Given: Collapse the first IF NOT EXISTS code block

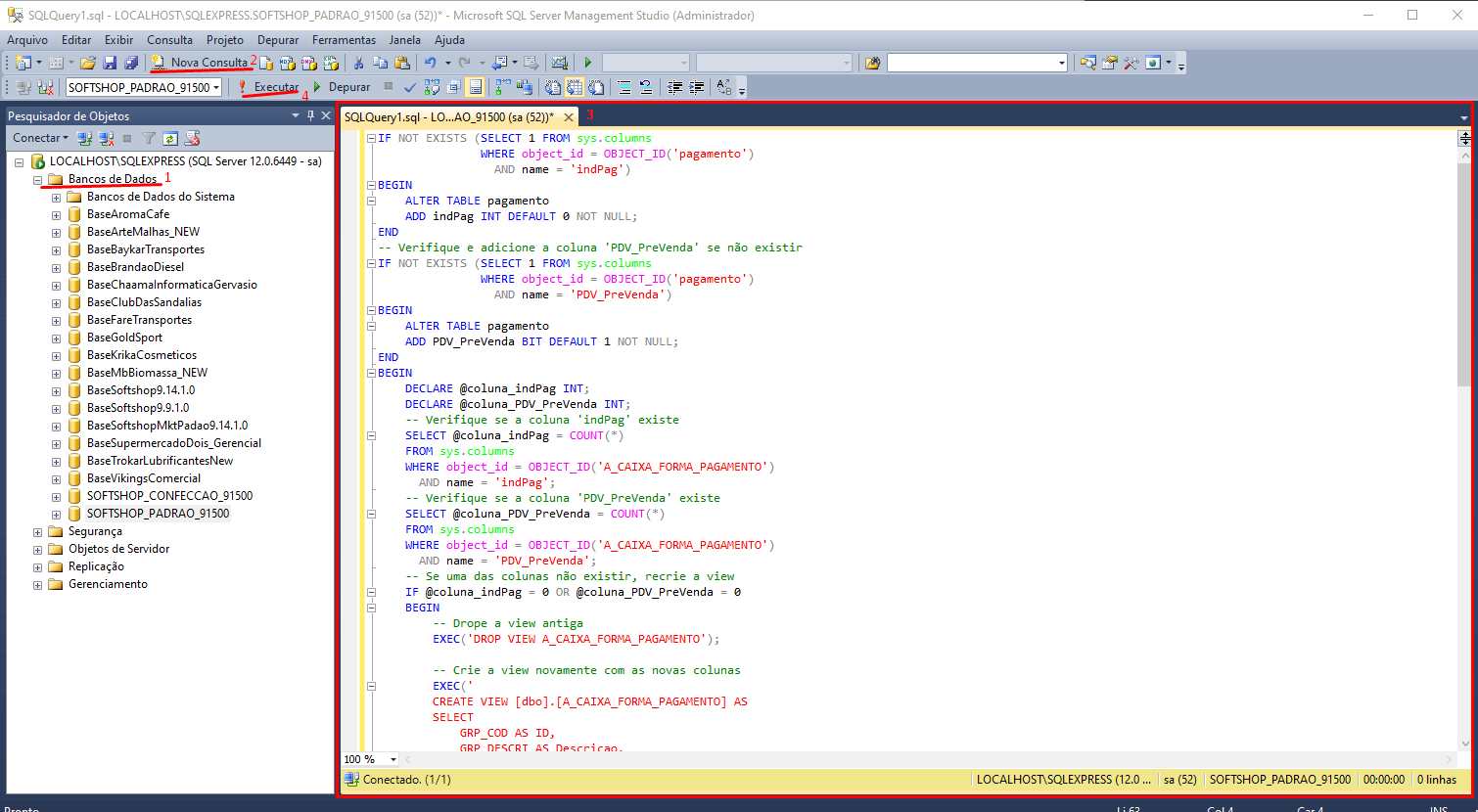Looking at the screenshot, I should [x=371, y=138].
